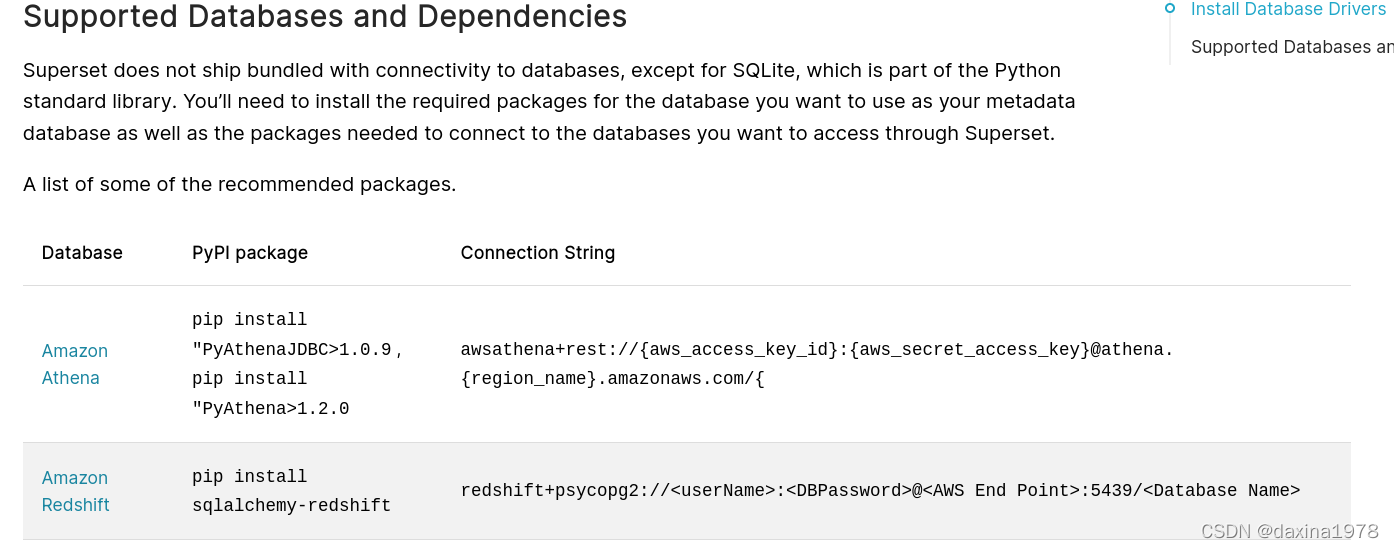Open the Amazon Redshift link
1394x548 pixels.
point(75,491)
